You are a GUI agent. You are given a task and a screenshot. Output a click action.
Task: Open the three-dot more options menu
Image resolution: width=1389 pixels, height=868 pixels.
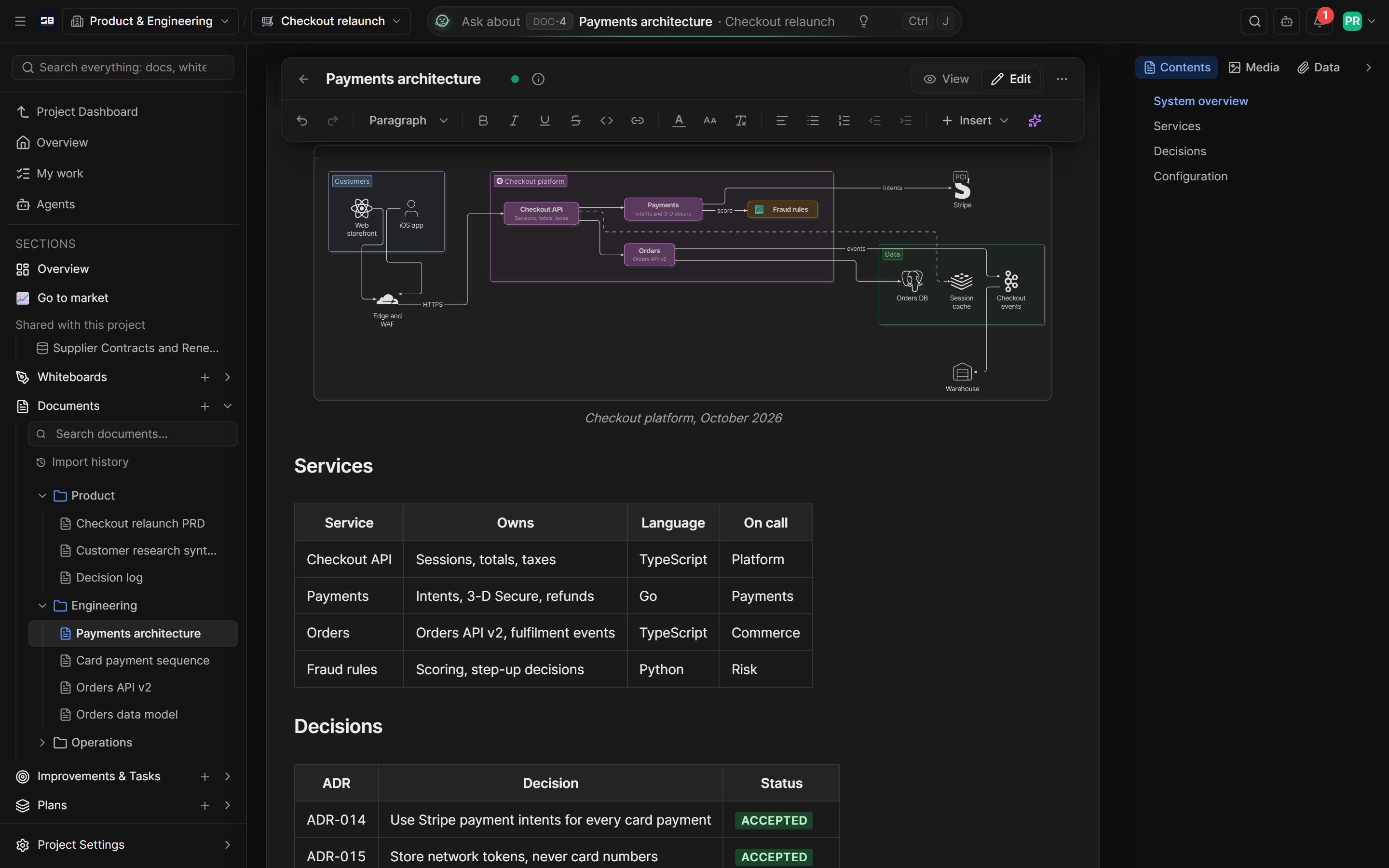tap(1062, 79)
